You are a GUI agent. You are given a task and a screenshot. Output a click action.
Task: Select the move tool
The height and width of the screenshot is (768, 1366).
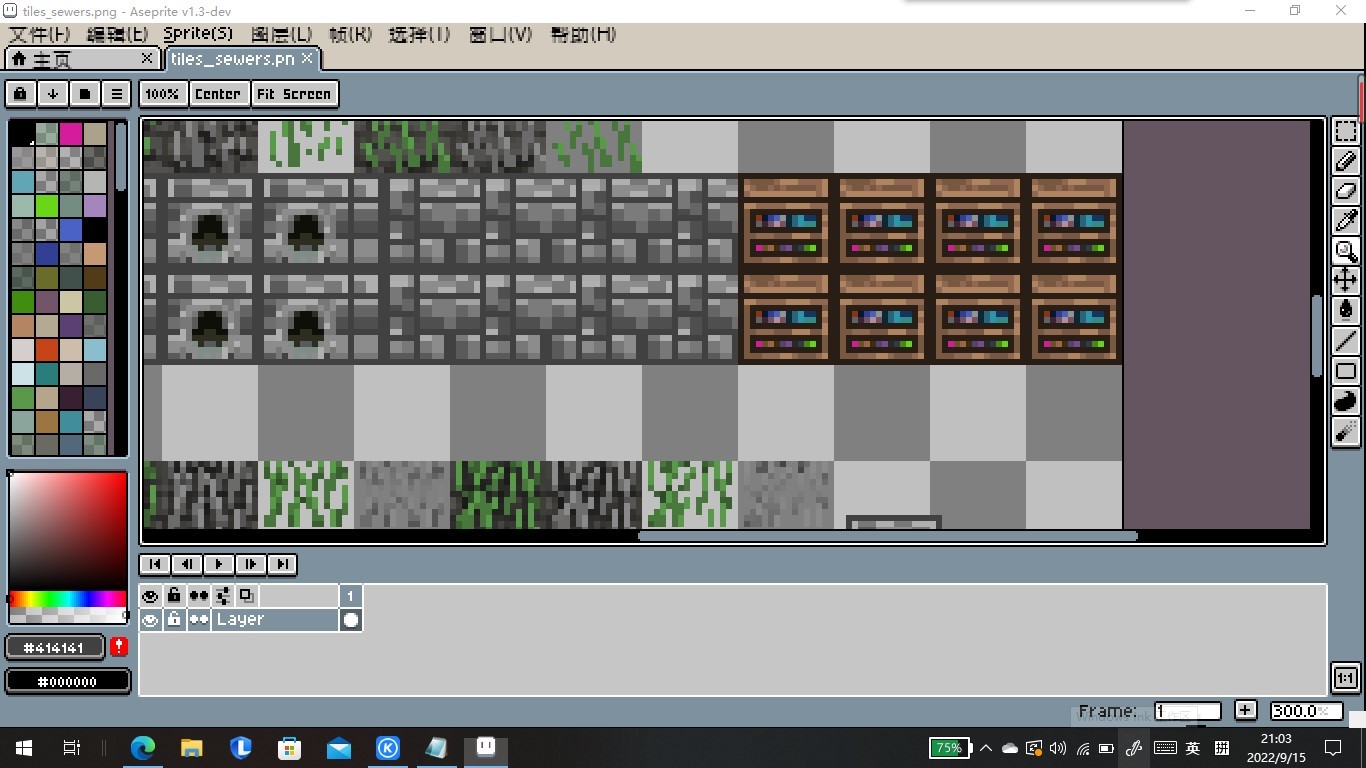1345,281
